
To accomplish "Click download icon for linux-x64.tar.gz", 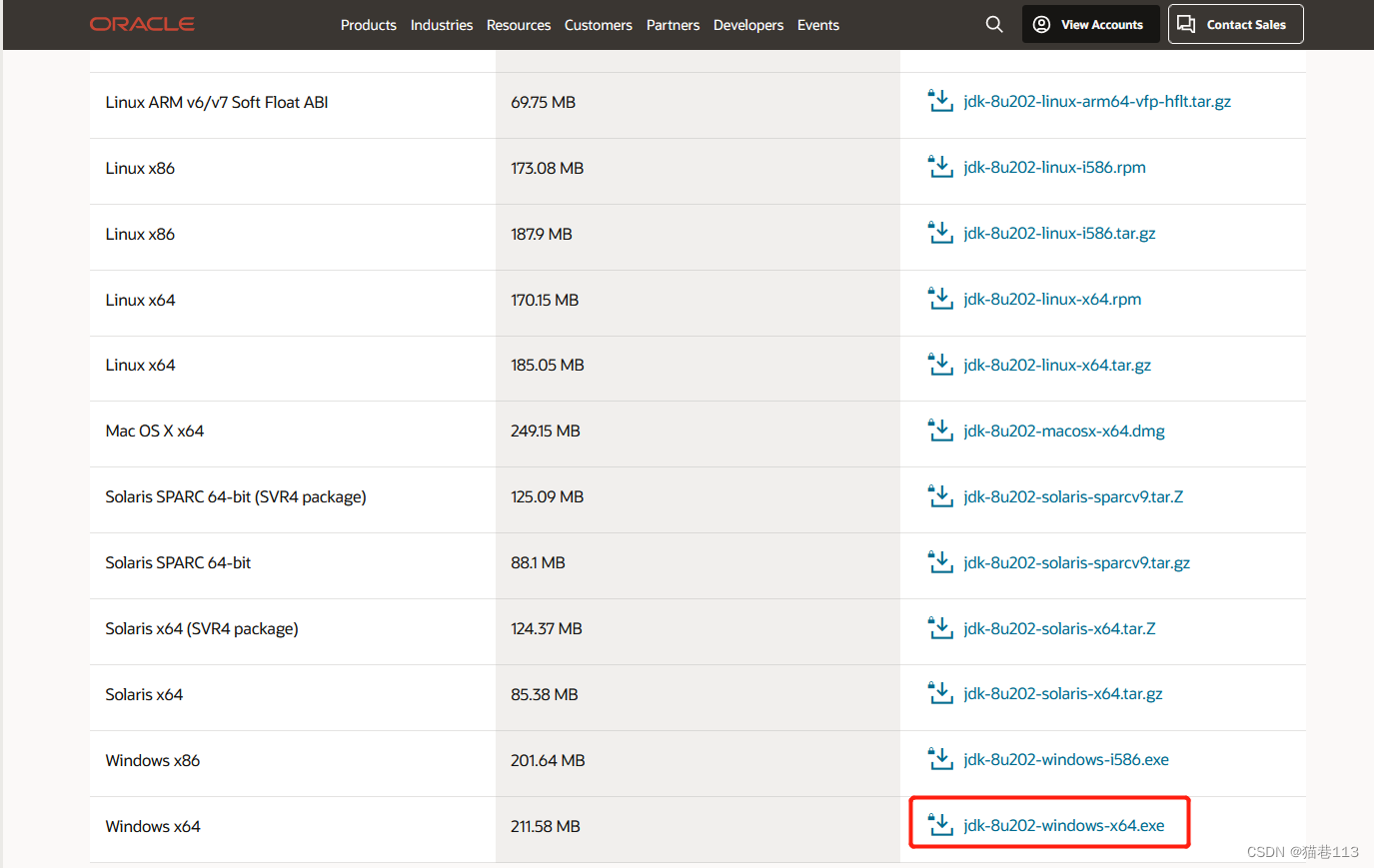I will [940, 365].
